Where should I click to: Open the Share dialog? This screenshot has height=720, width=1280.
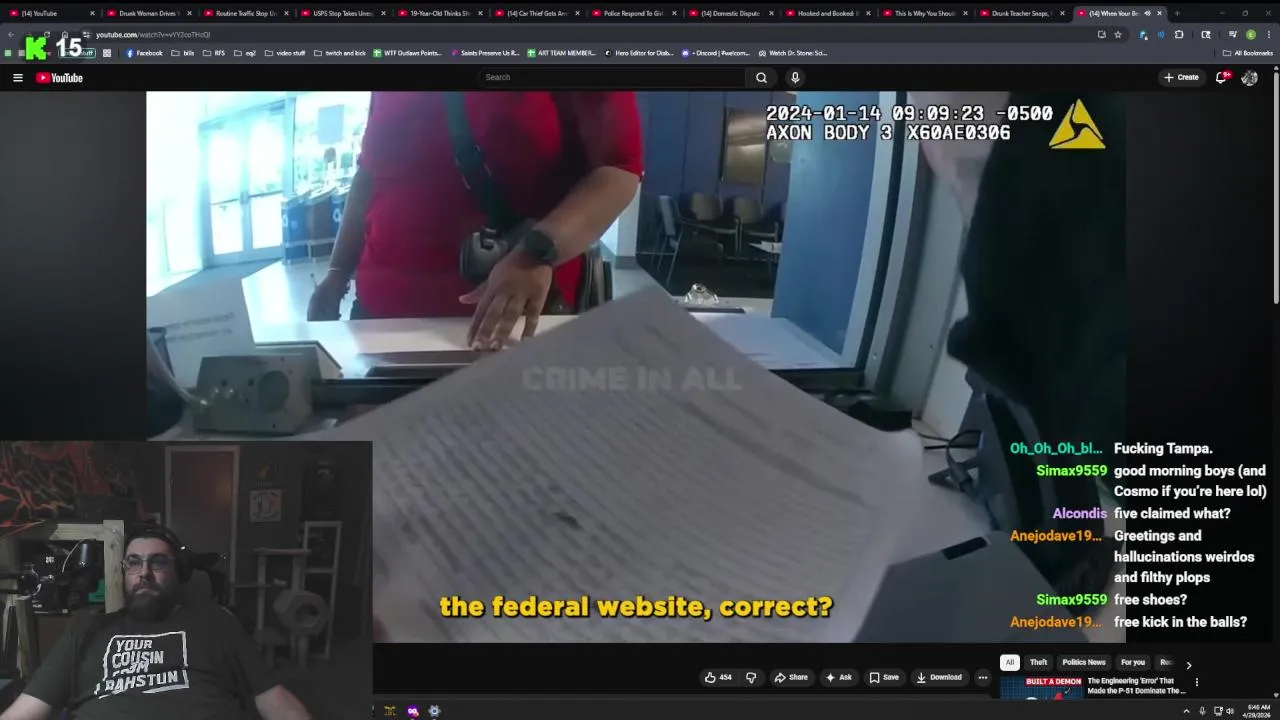point(791,677)
